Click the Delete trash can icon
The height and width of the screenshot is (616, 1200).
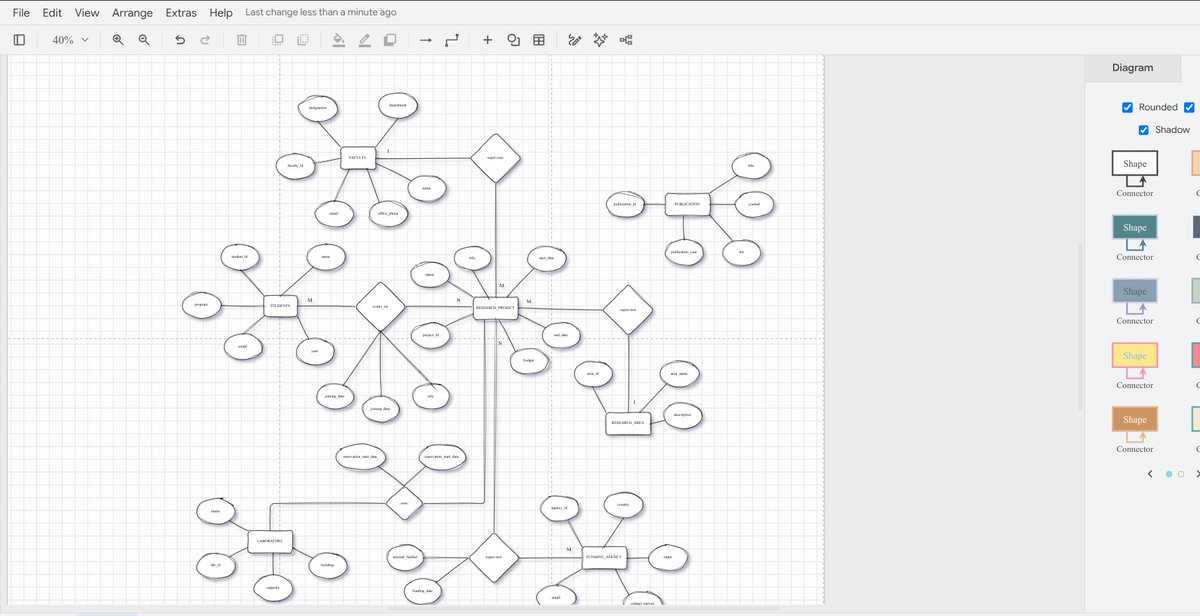pos(241,40)
